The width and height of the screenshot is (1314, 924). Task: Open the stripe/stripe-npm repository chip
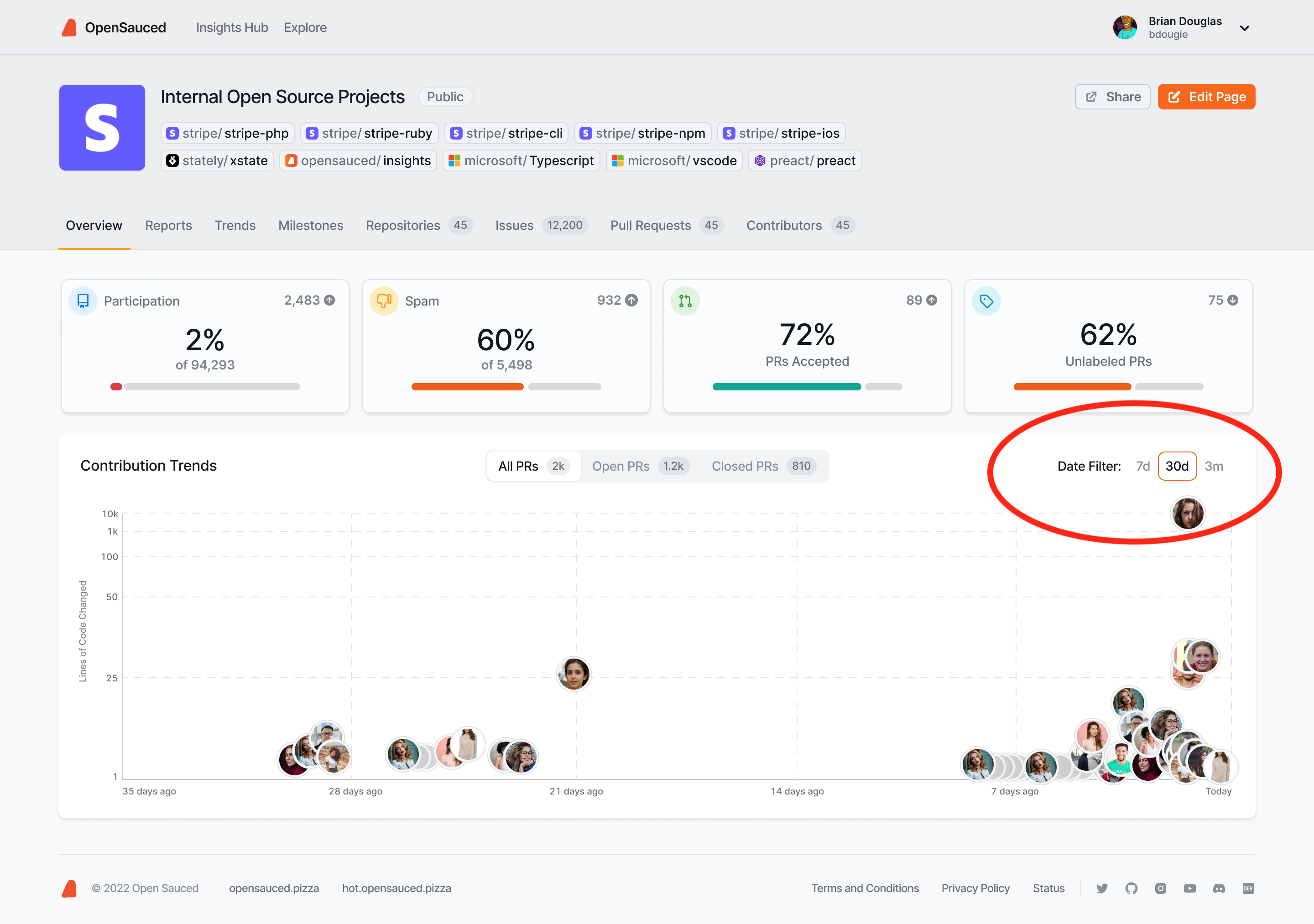point(643,133)
